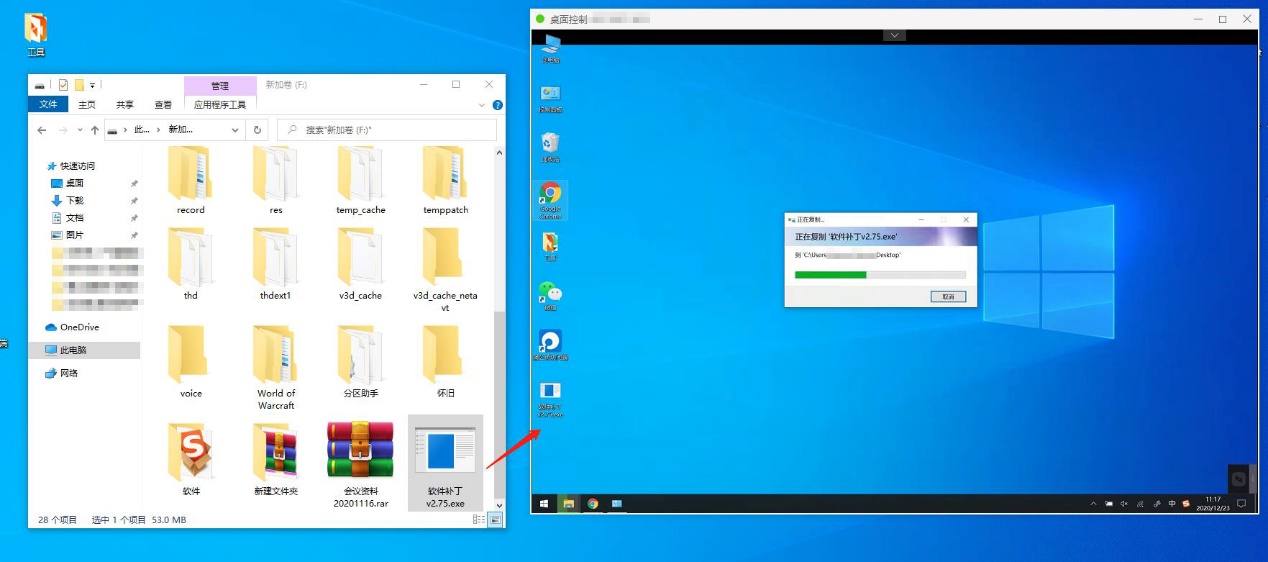Click the green copy progress bar

(x=830, y=274)
